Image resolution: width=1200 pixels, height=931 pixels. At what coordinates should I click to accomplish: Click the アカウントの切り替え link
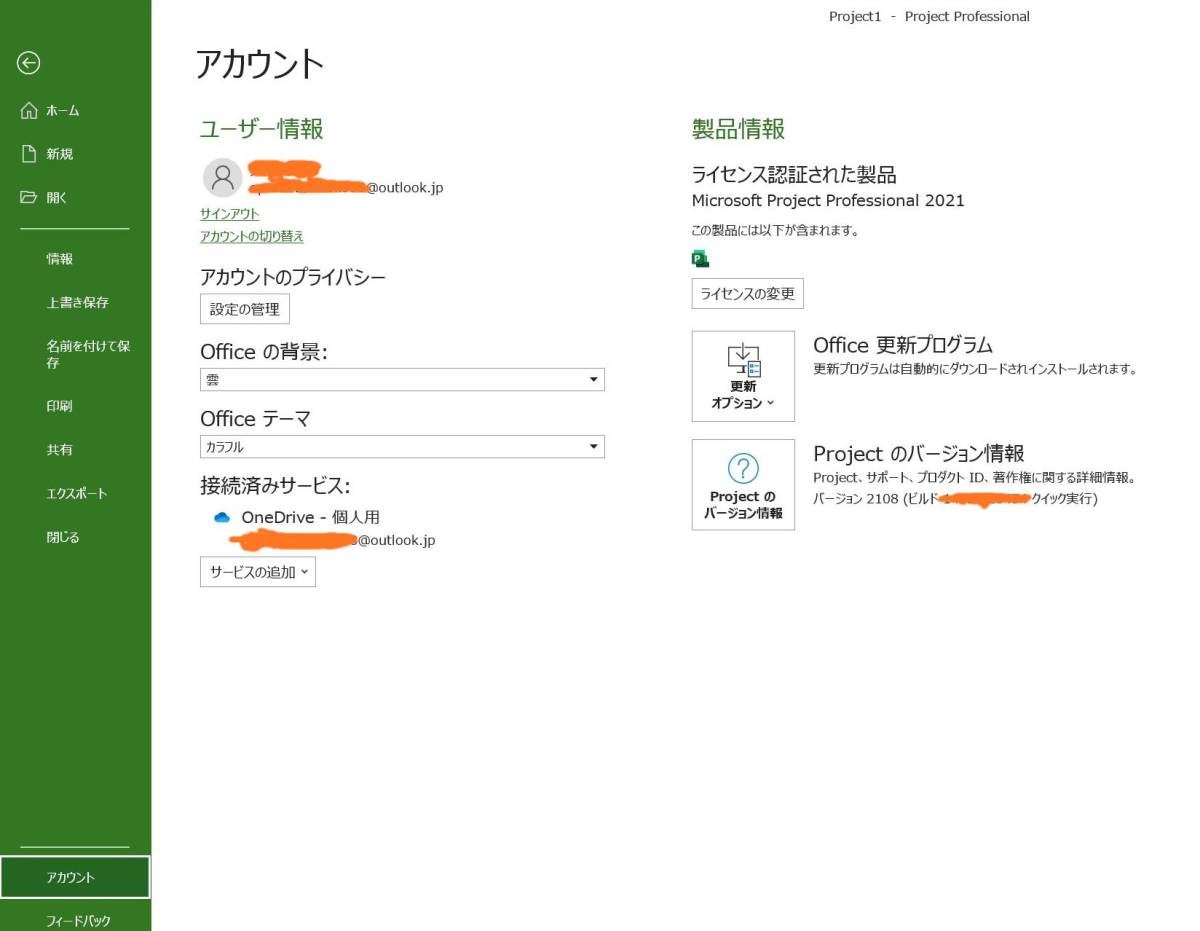point(252,237)
